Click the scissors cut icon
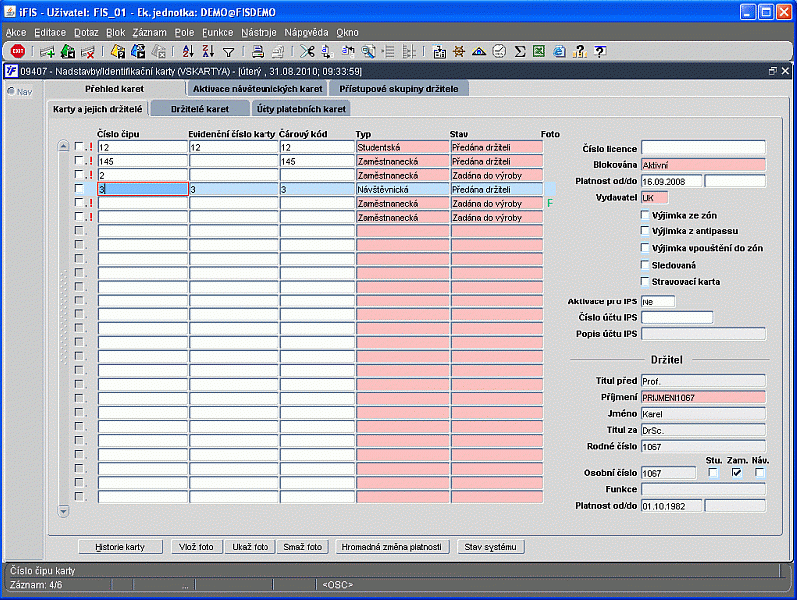This screenshot has height=600, width=797. (307, 51)
